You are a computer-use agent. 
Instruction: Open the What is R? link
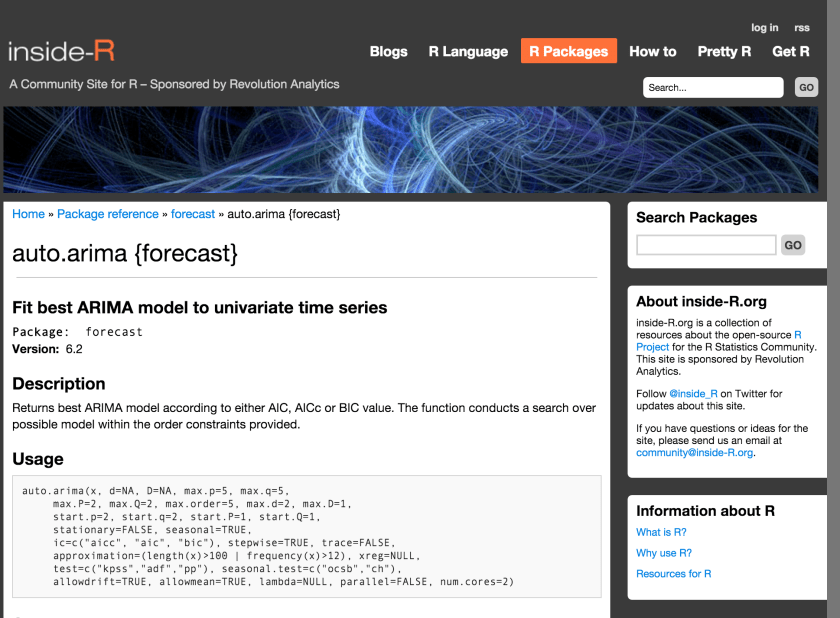[x=661, y=532]
